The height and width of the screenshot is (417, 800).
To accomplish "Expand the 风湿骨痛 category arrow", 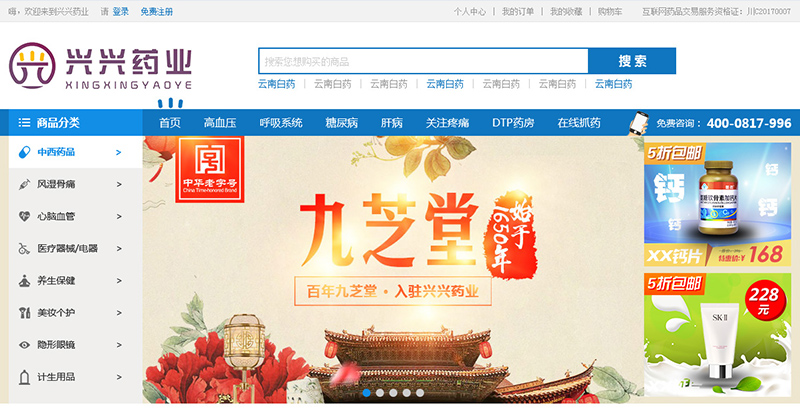I will (x=119, y=184).
